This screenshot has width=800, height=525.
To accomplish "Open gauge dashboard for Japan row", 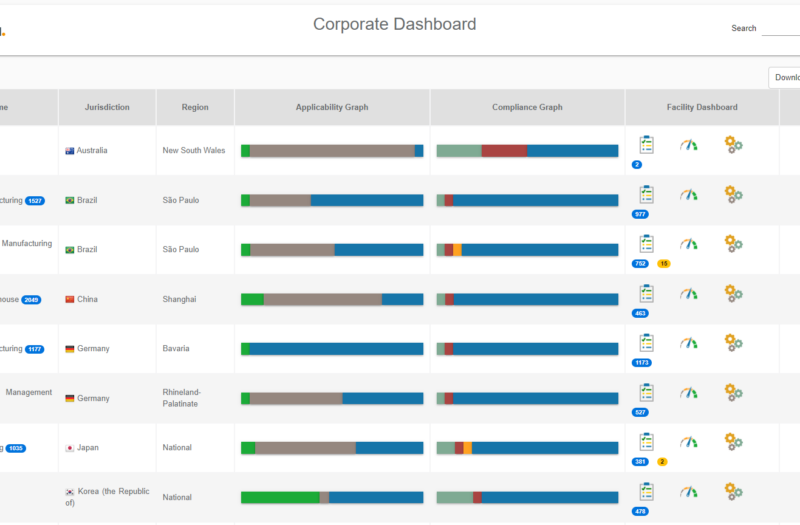I will (689, 442).
